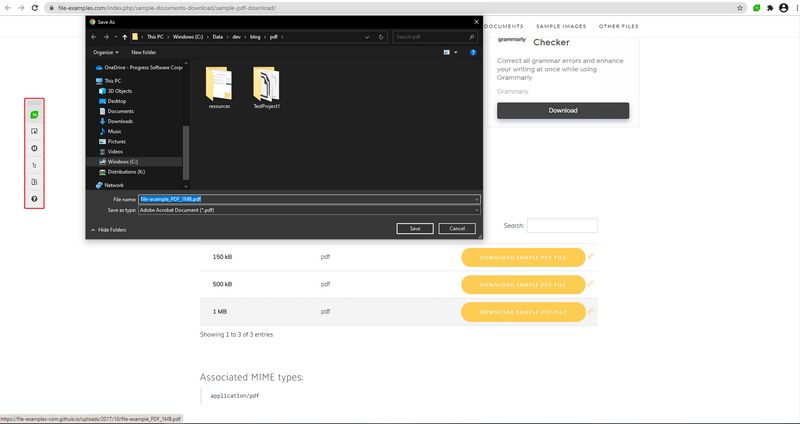Collapse the dialog using Hide Folders

pos(109,230)
